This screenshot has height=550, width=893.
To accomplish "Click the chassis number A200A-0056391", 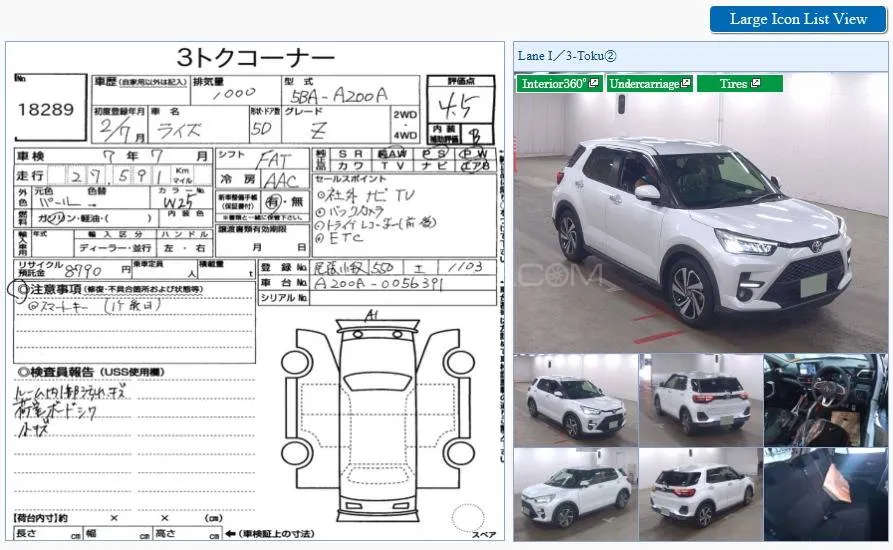I will 379,284.
